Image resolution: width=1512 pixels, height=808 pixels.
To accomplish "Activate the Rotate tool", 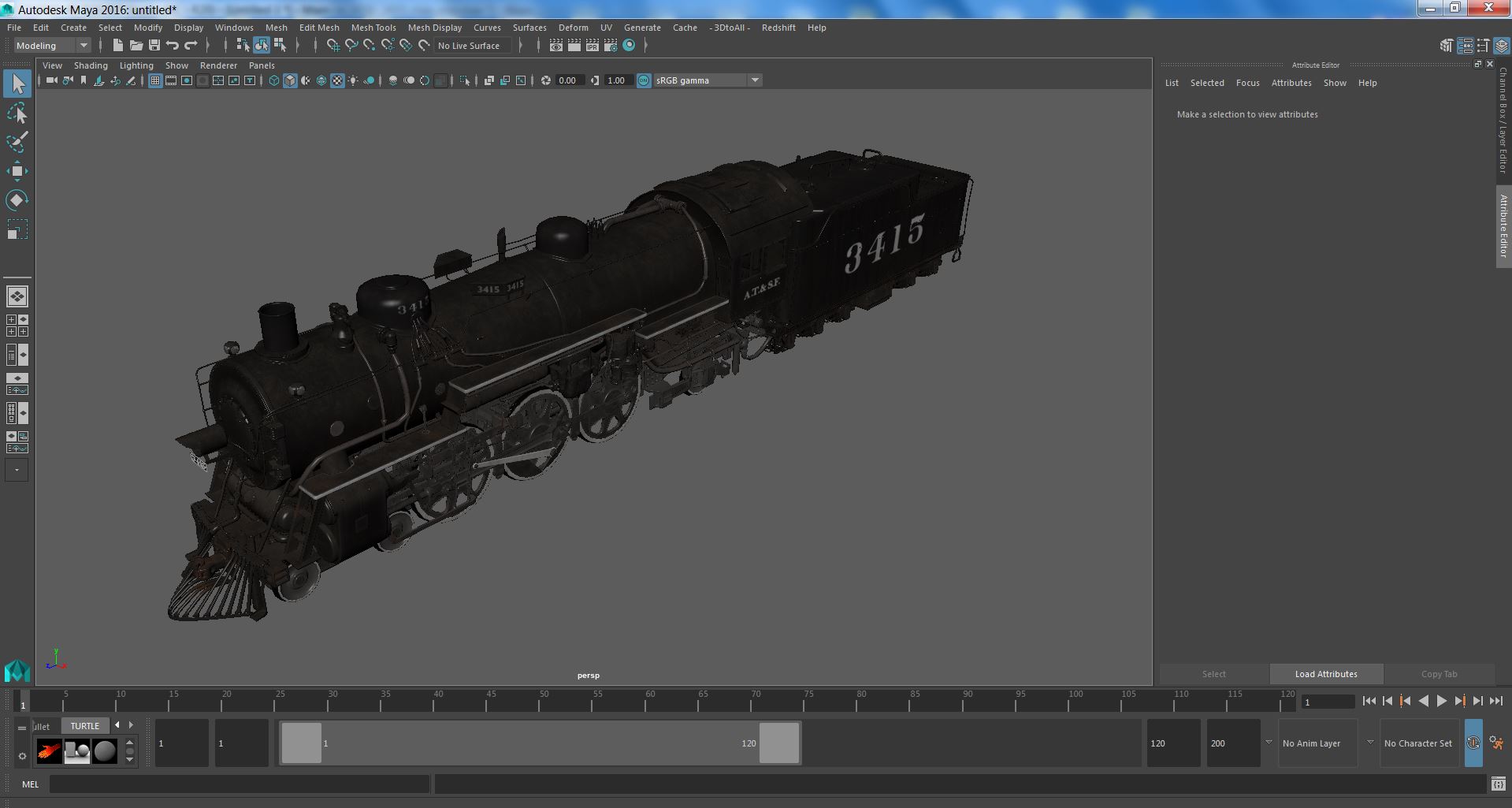I will click(17, 200).
